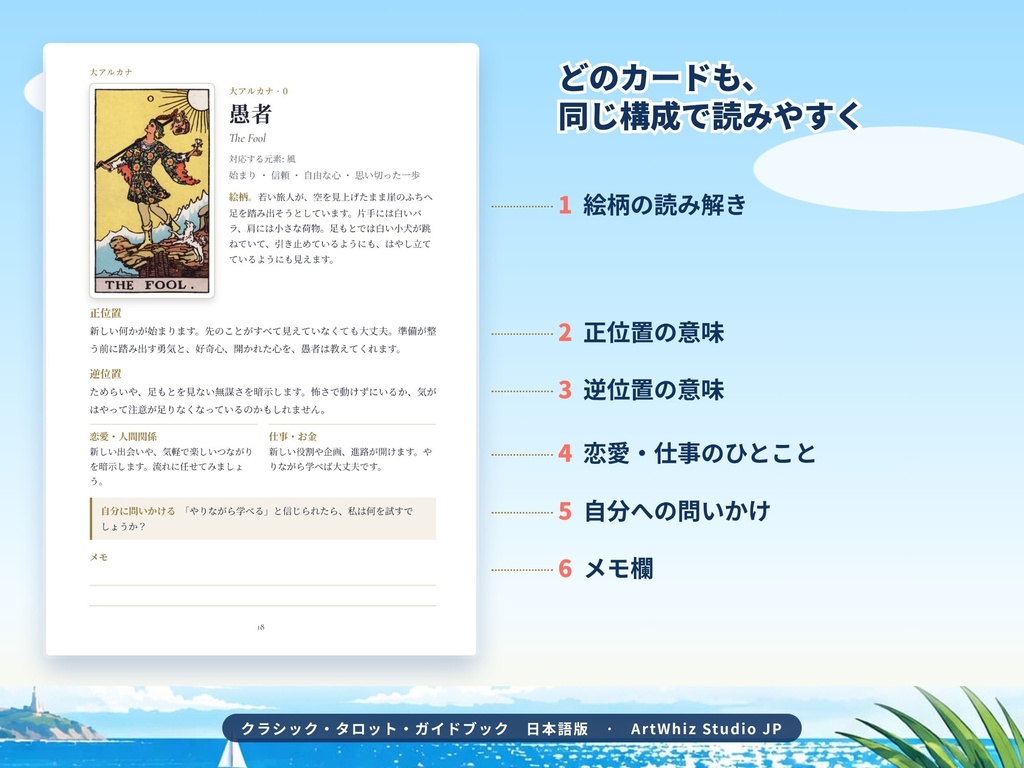
Task: Click page number 18
Action: [261, 627]
